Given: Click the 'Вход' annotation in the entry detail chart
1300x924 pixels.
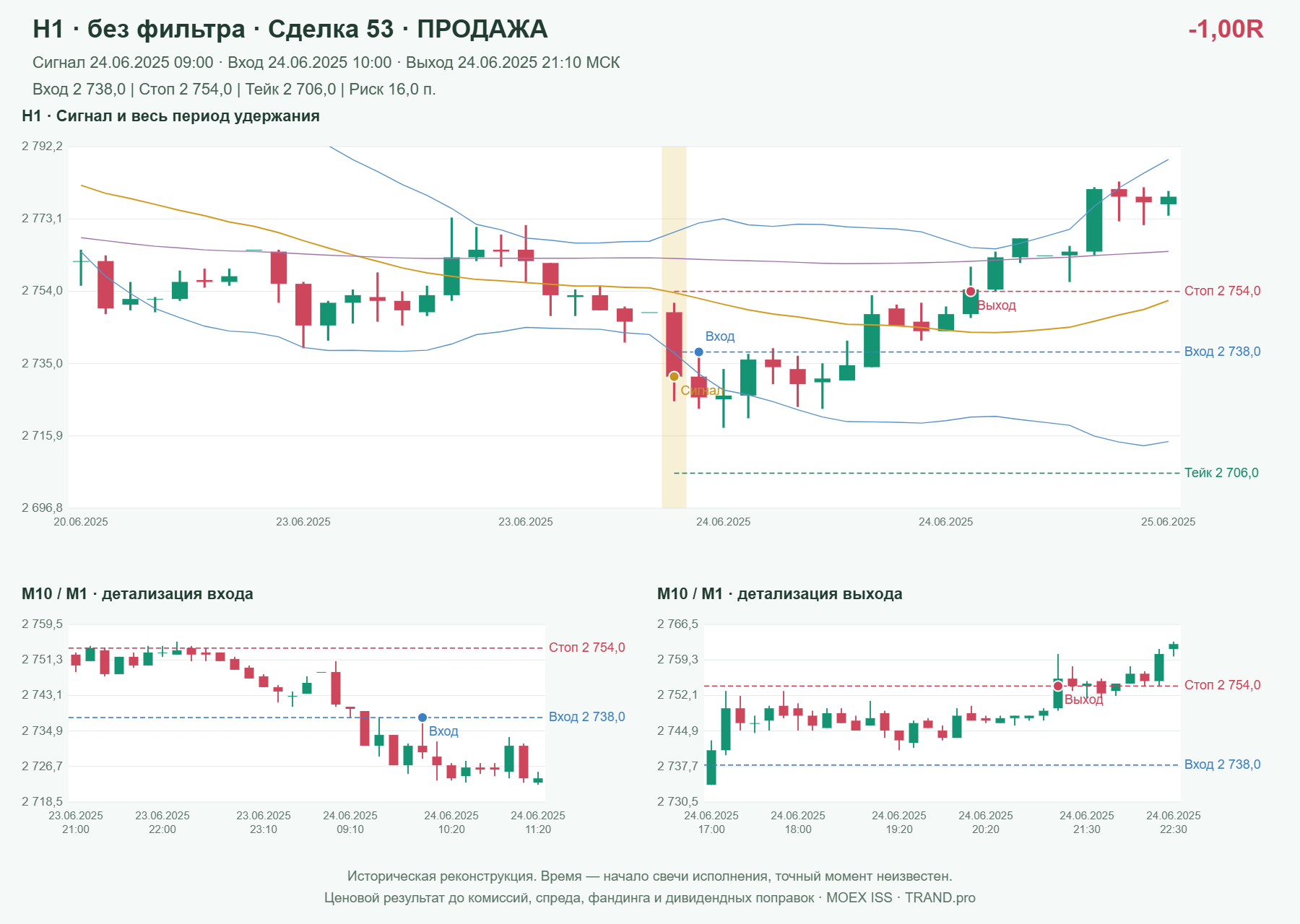Looking at the screenshot, I should coord(443,731).
